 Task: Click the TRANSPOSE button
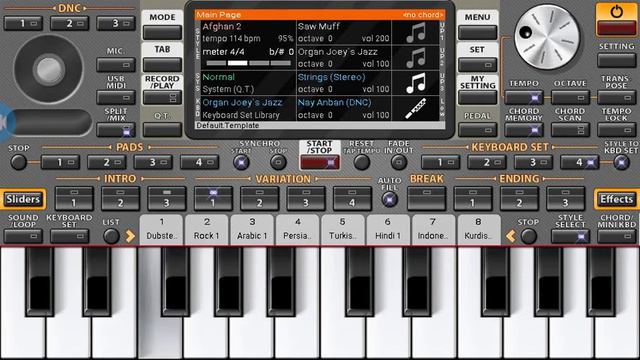(x=616, y=98)
